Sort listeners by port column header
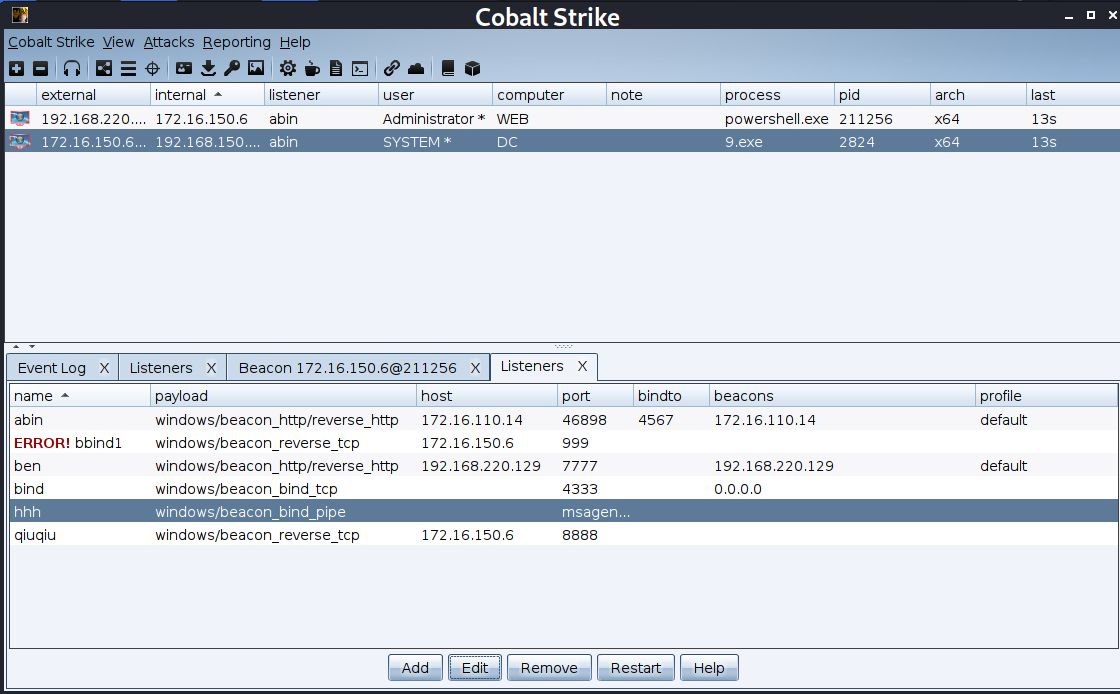Screen dimensions: 1120x694 (595, 396)
